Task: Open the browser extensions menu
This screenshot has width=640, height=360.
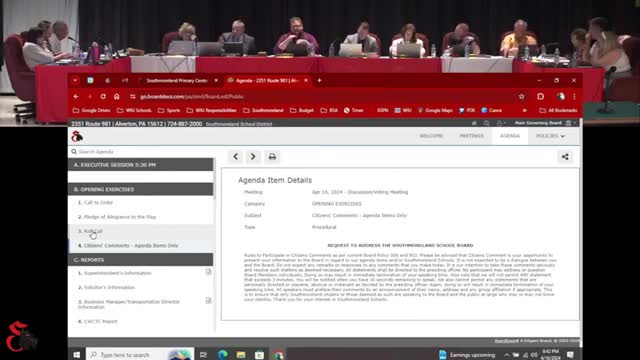Action: click(540, 97)
